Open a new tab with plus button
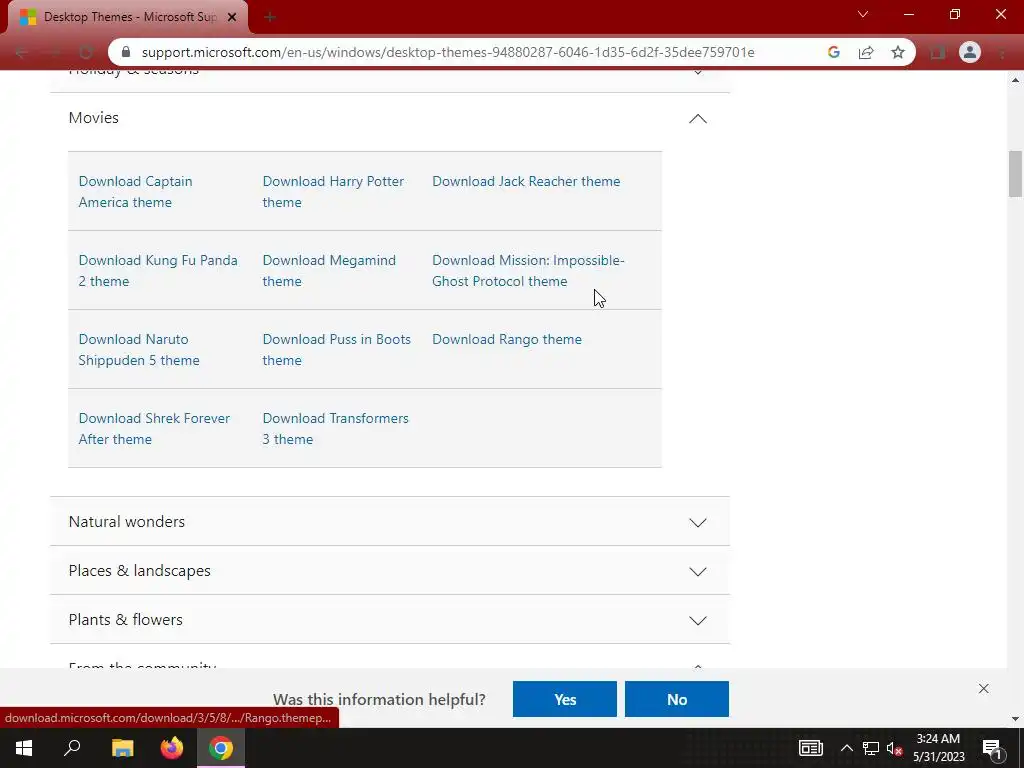 [x=270, y=18]
